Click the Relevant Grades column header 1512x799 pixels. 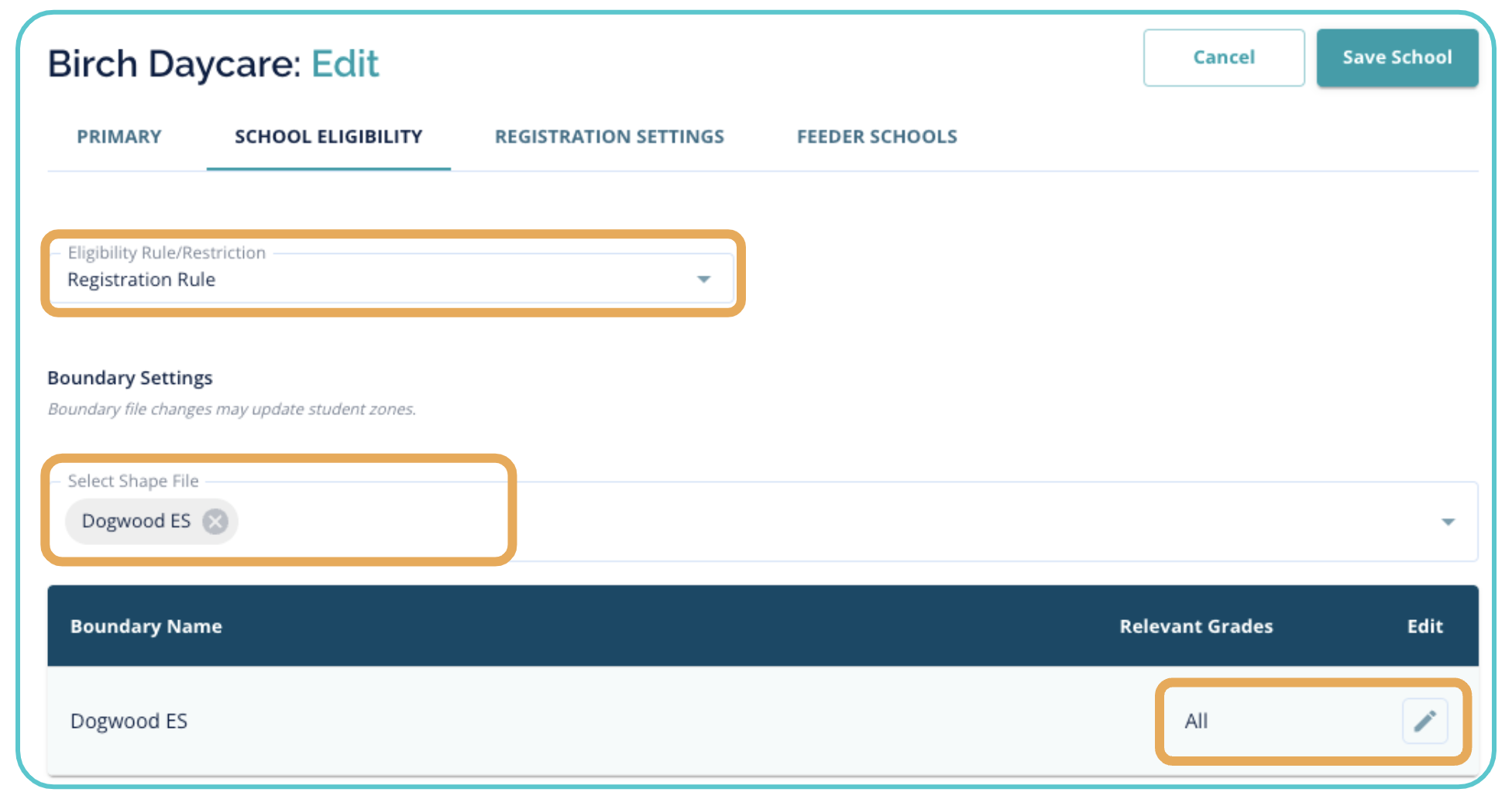point(1195,626)
